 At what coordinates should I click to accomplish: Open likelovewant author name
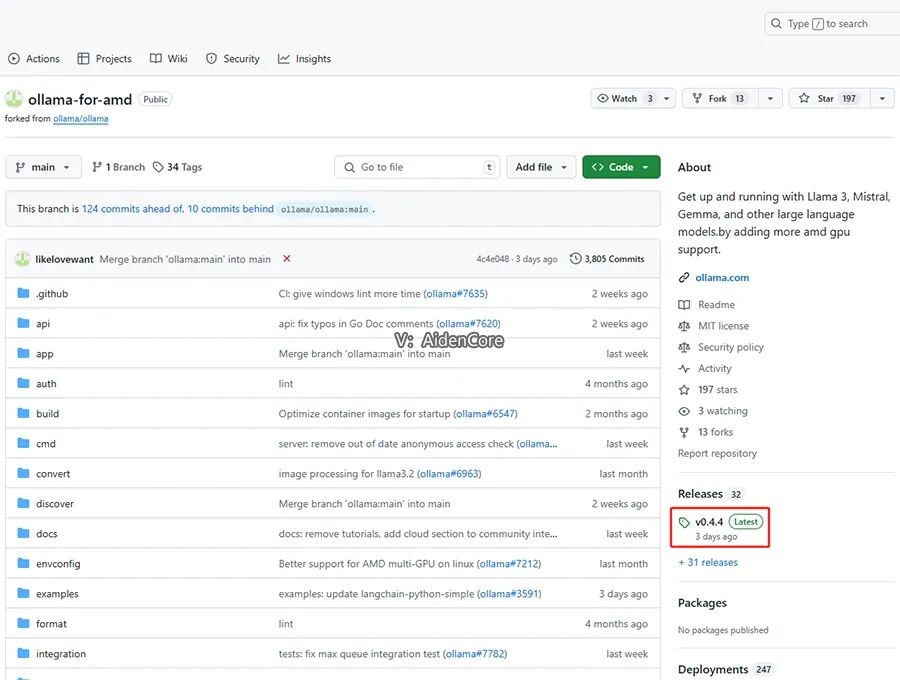[x=64, y=259]
